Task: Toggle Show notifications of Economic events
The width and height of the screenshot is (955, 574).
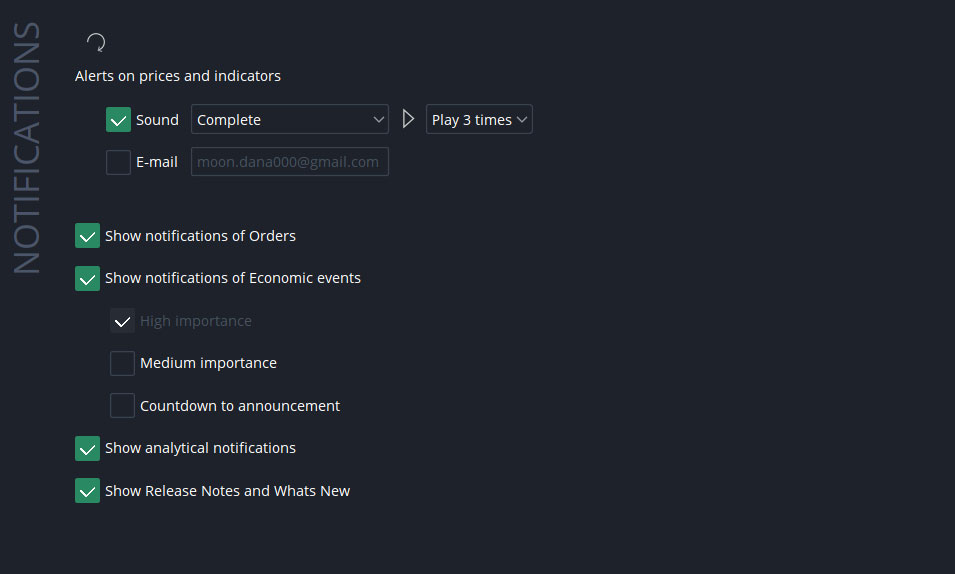Action: click(88, 278)
